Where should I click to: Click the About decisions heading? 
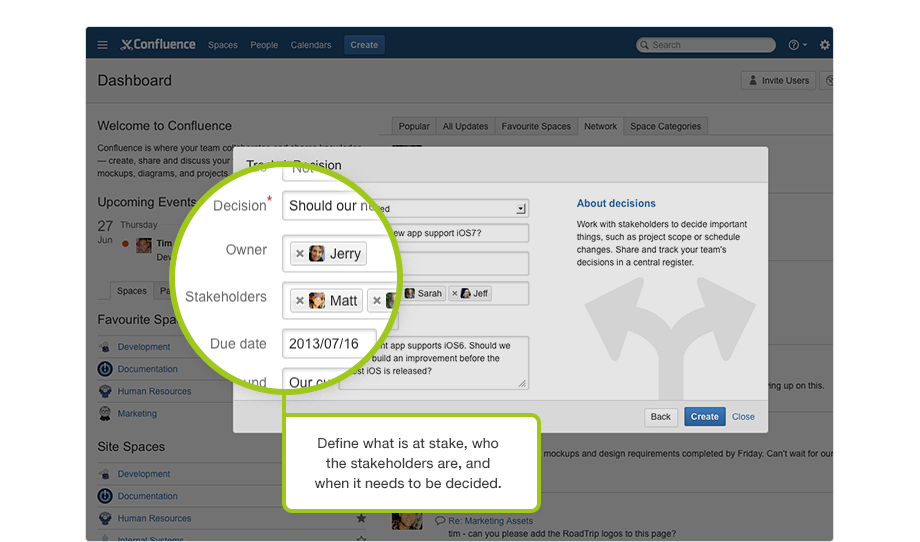(x=616, y=204)
